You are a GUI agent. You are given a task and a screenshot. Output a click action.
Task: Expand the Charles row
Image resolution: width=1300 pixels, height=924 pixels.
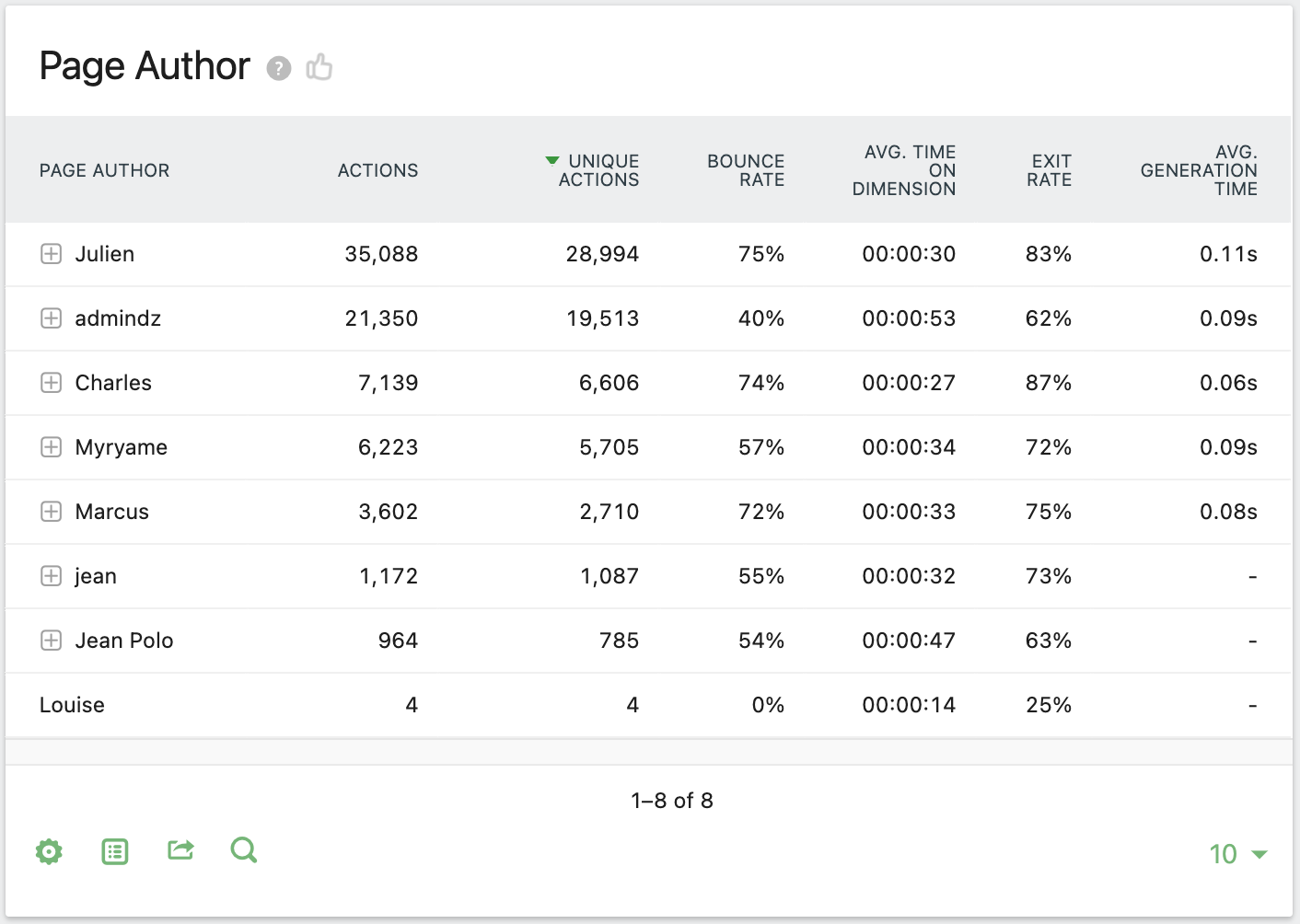(x=51, y=383)
